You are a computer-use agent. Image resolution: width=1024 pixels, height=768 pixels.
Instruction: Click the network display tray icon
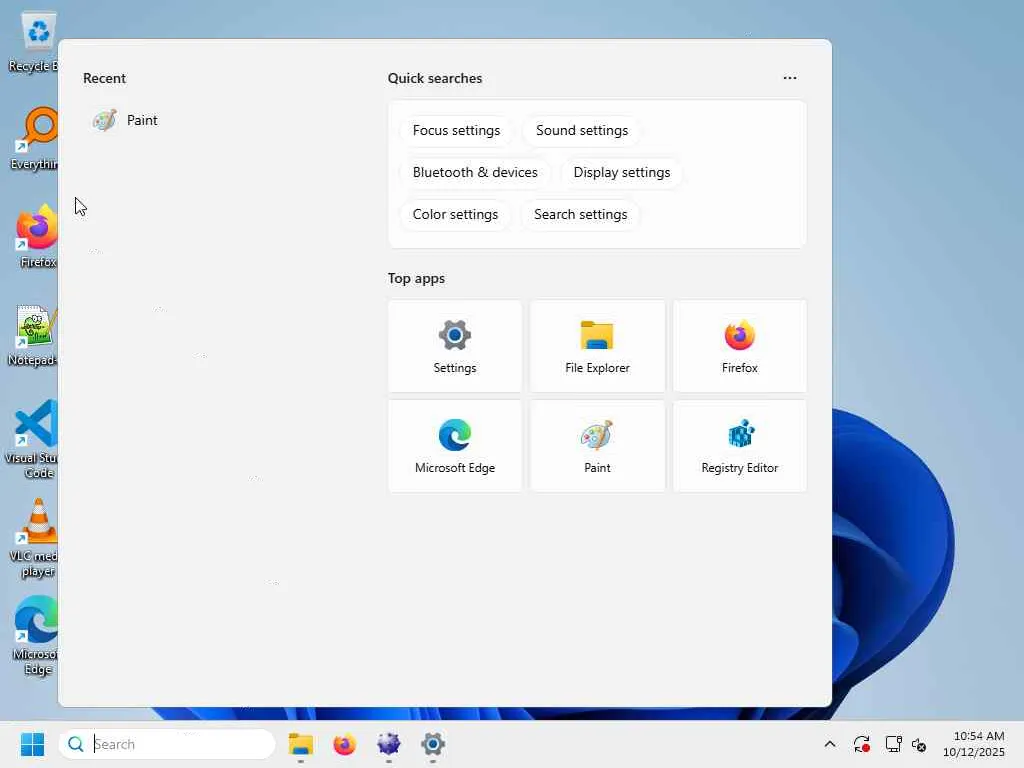point(893,744)
